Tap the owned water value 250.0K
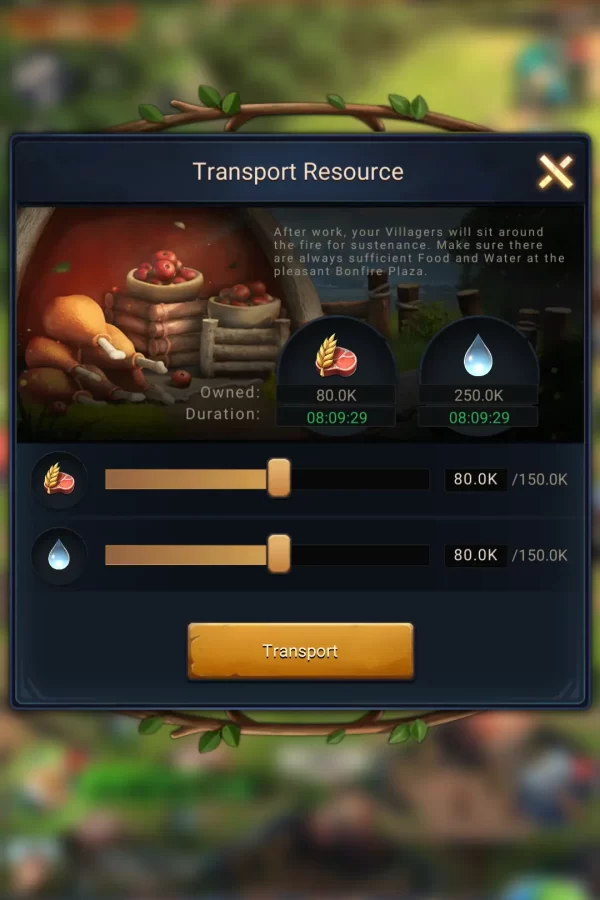 (x=478, y=395)
